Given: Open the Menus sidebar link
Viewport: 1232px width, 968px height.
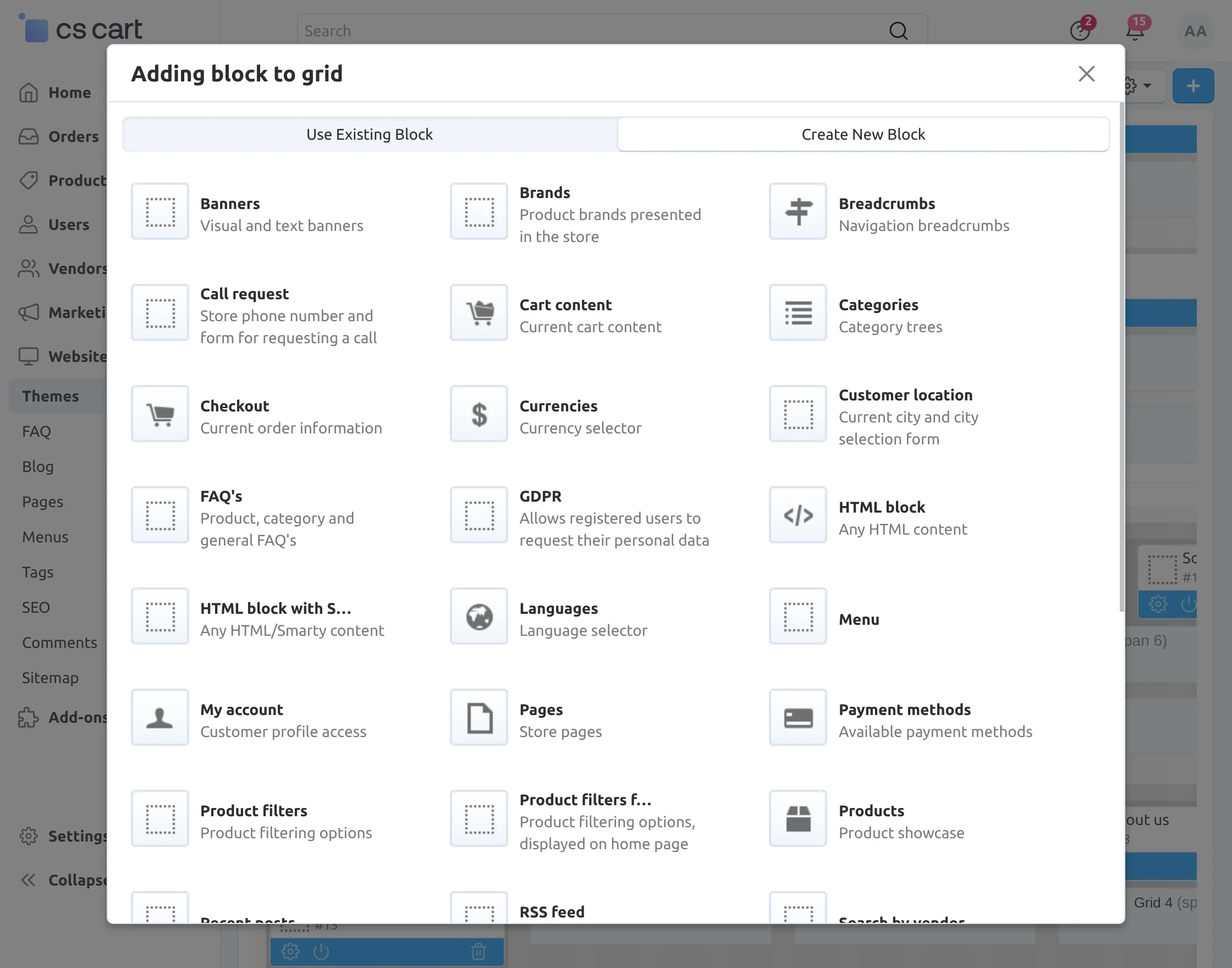Looking at the screenshot, I should [45, 537].
